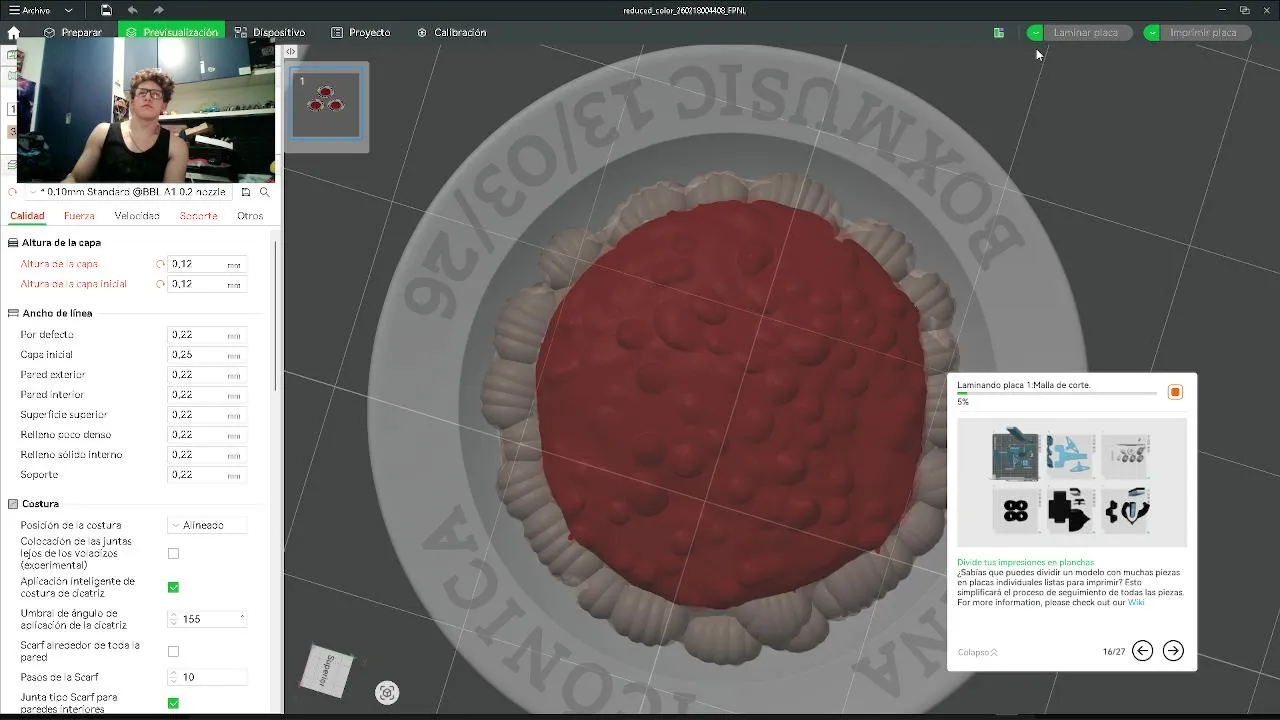The image size is (1280, 720).
Task: Click the camera view icon near cube
Action: click(x=387, y=692)
